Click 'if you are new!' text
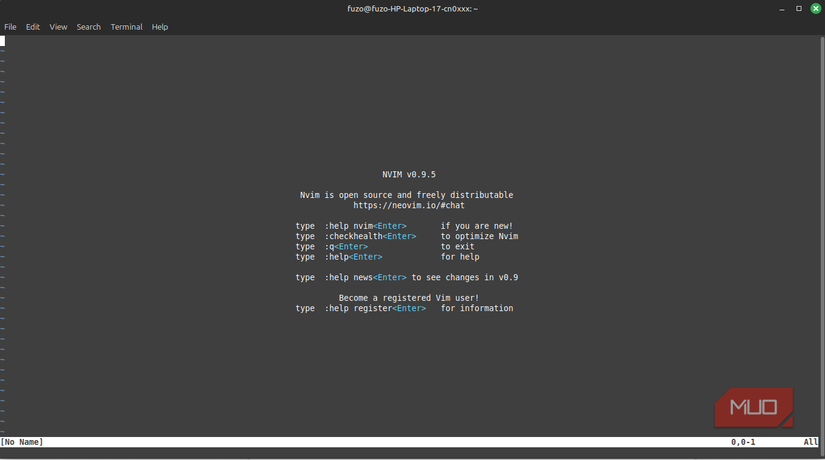 [x=477, y=226]
